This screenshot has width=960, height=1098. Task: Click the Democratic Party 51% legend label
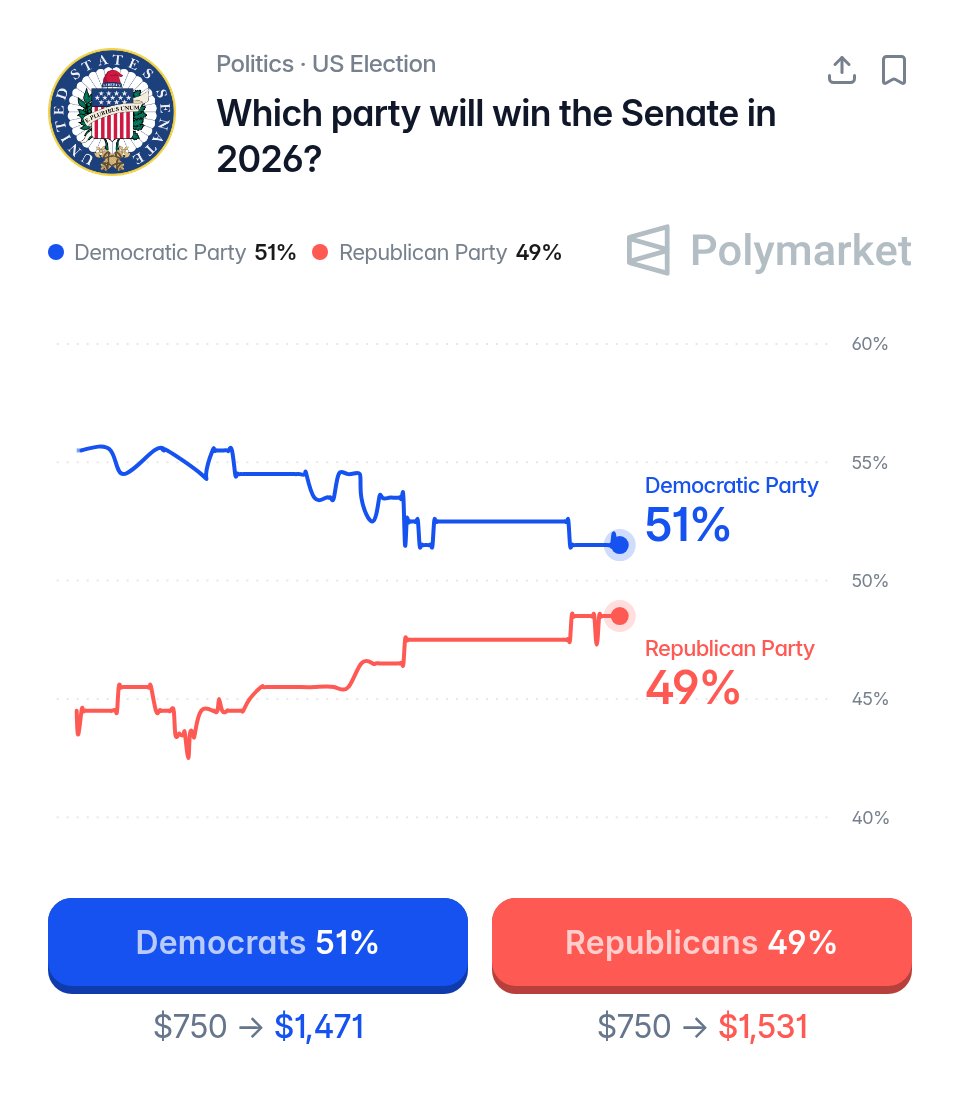(x=185, y=252)
